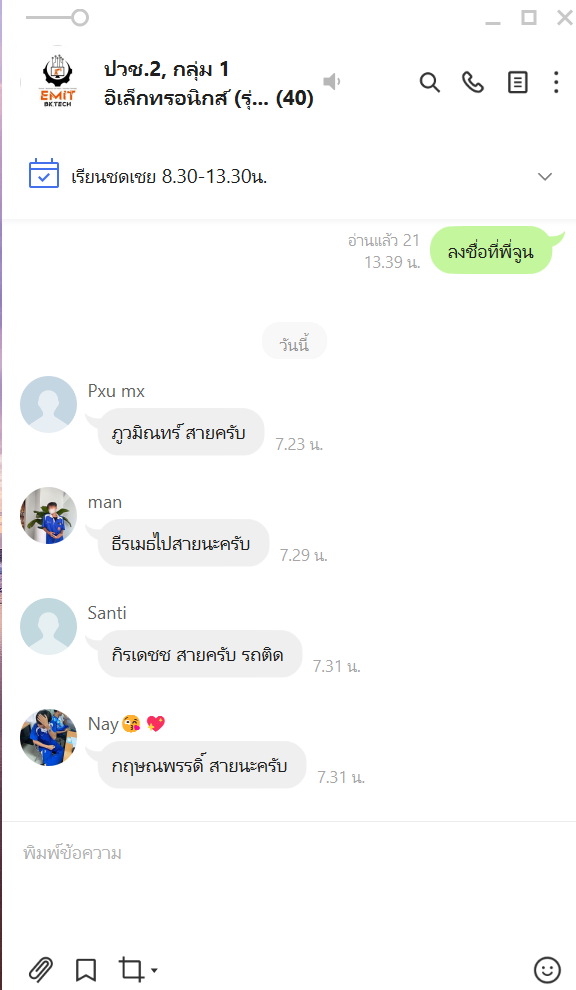
Task: Start a voice call with the group
Action: [x=473, y=82]
